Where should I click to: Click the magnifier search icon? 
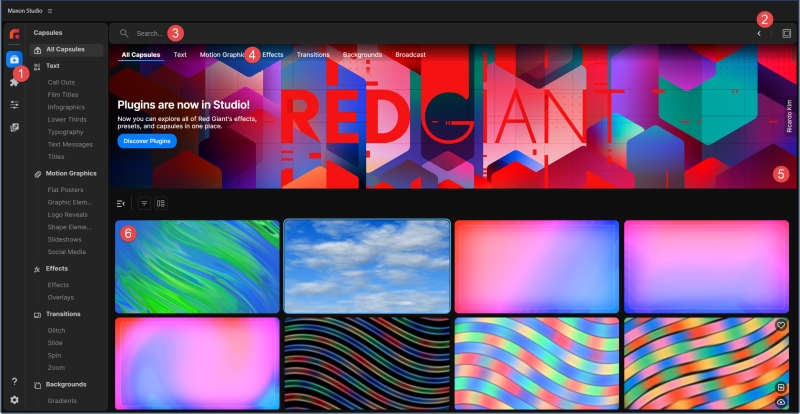pos(124,33)
